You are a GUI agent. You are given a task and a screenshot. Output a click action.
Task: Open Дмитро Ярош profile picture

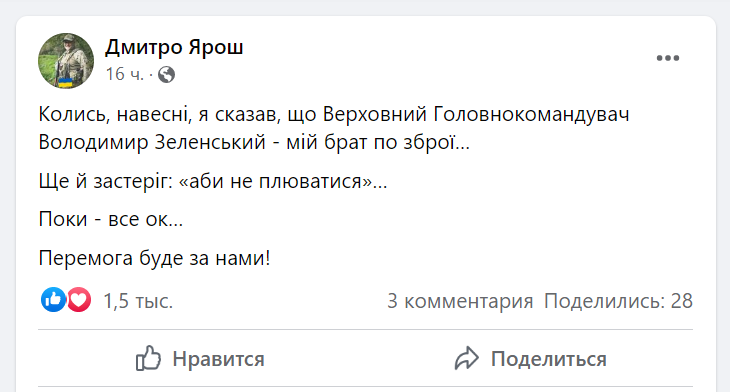tap(66, 61)
